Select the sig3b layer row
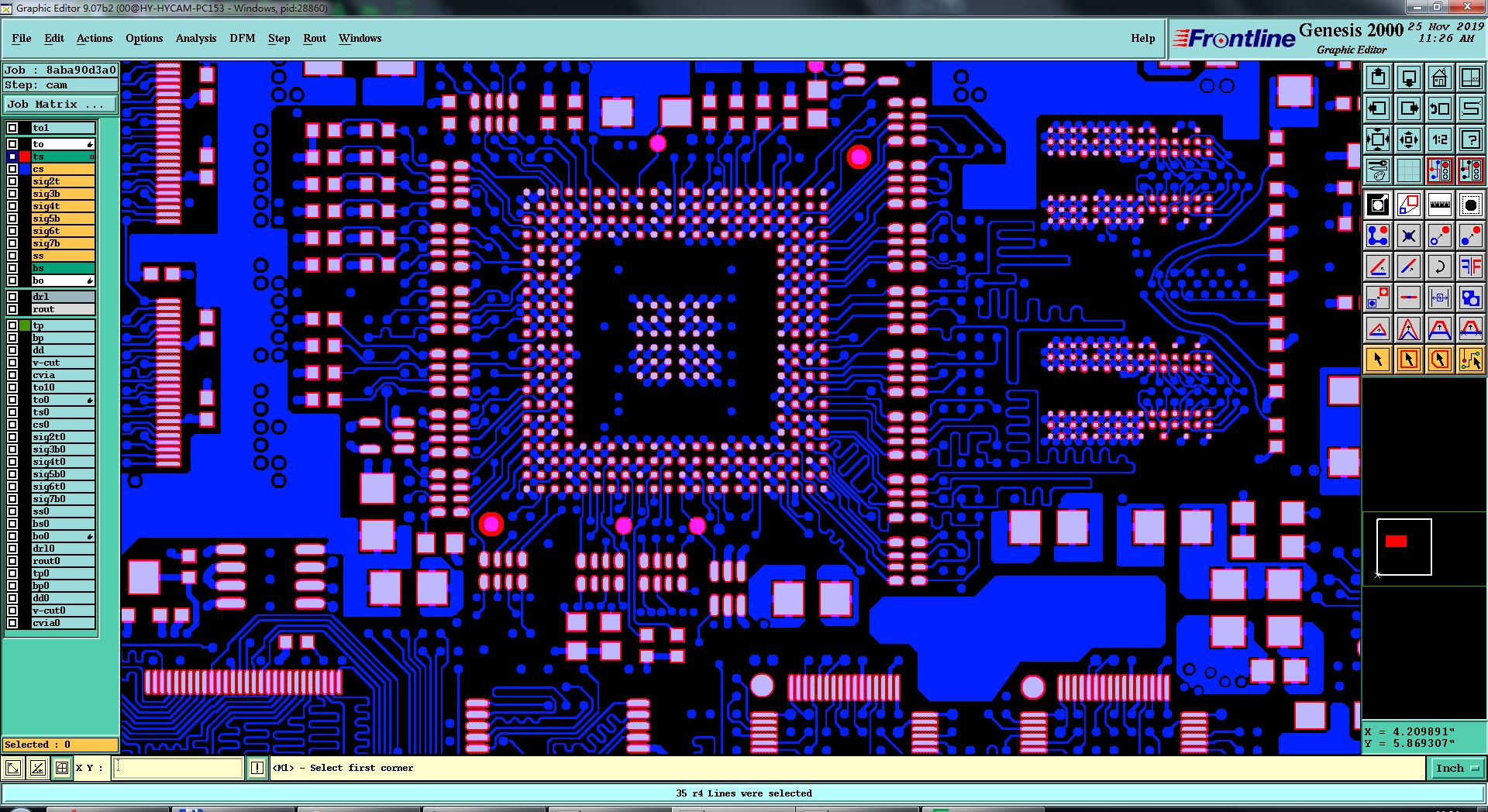 pyautogui.click(x=63, y=194)
